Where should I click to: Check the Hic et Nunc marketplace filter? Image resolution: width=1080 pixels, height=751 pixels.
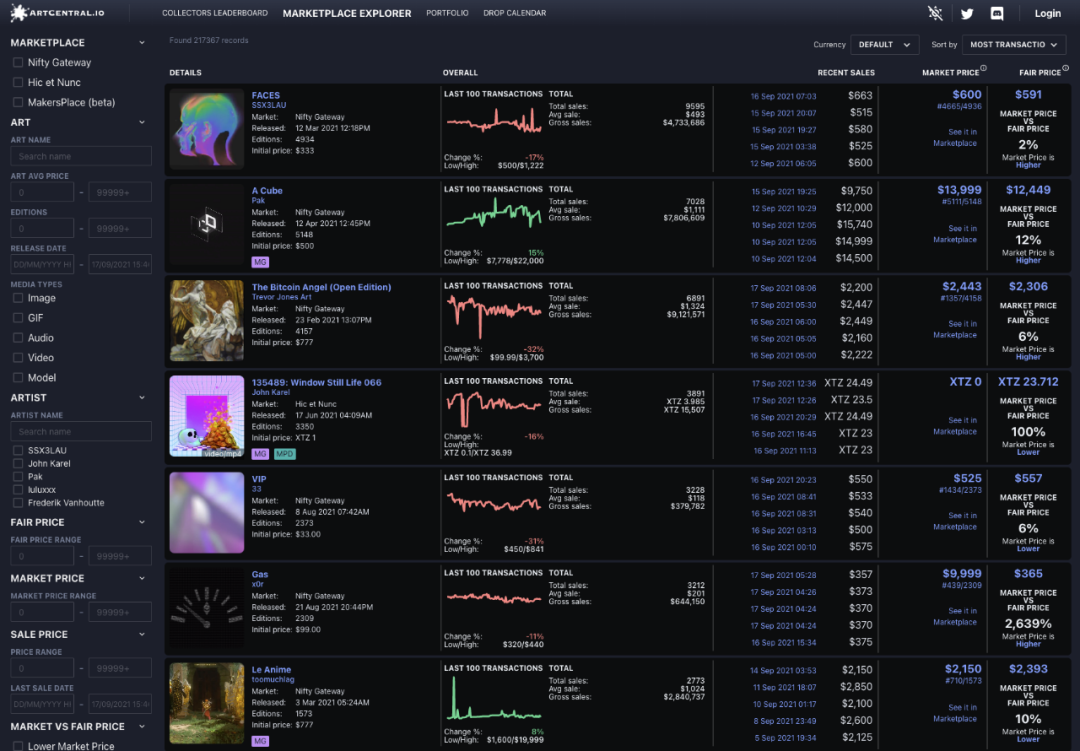[x=18, y=82]
